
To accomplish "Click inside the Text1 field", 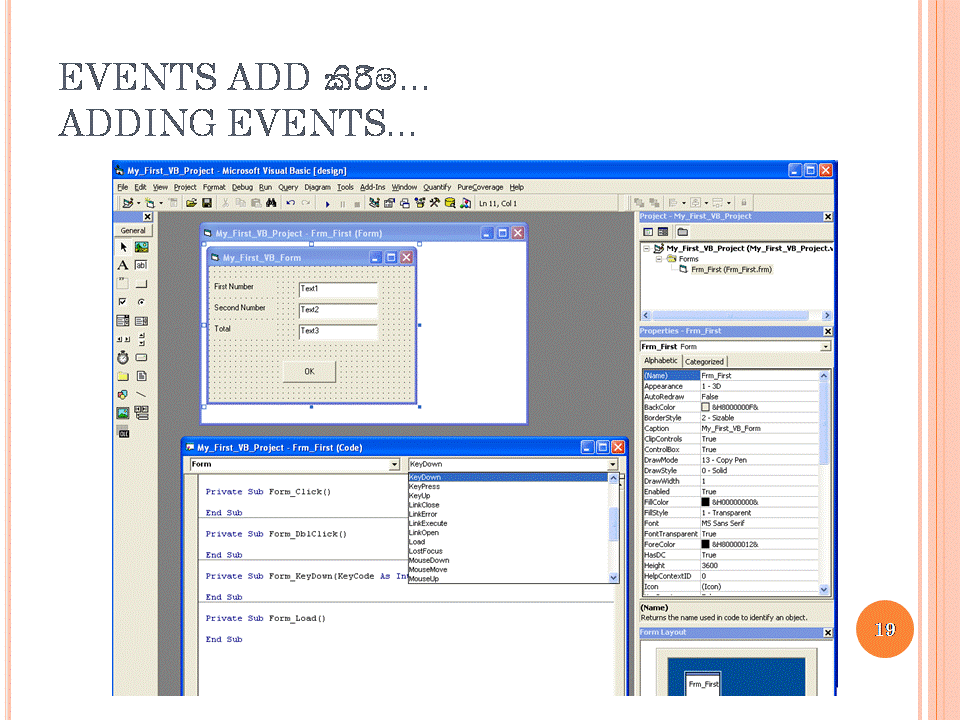I will click(338, 289).
